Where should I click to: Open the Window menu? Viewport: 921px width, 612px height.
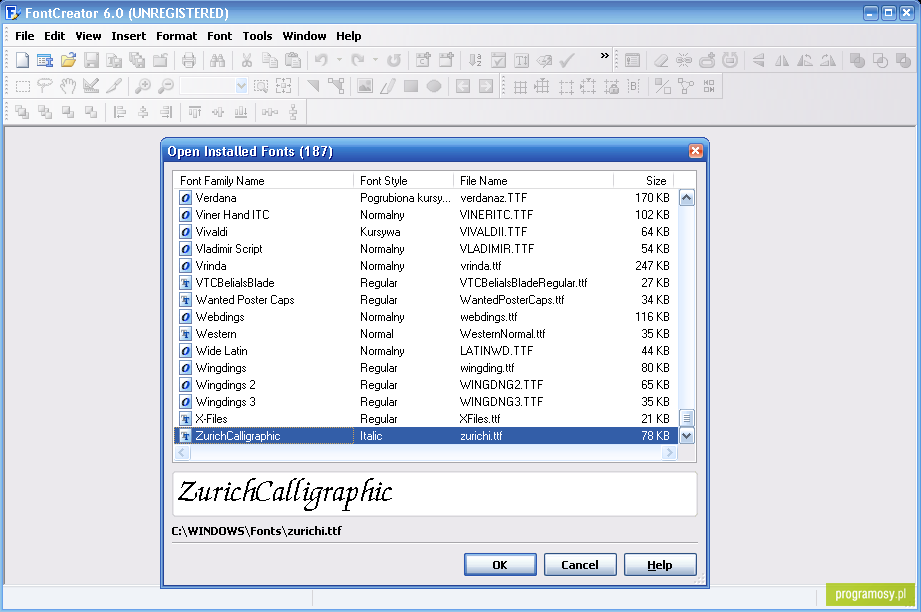coord(304,36)
